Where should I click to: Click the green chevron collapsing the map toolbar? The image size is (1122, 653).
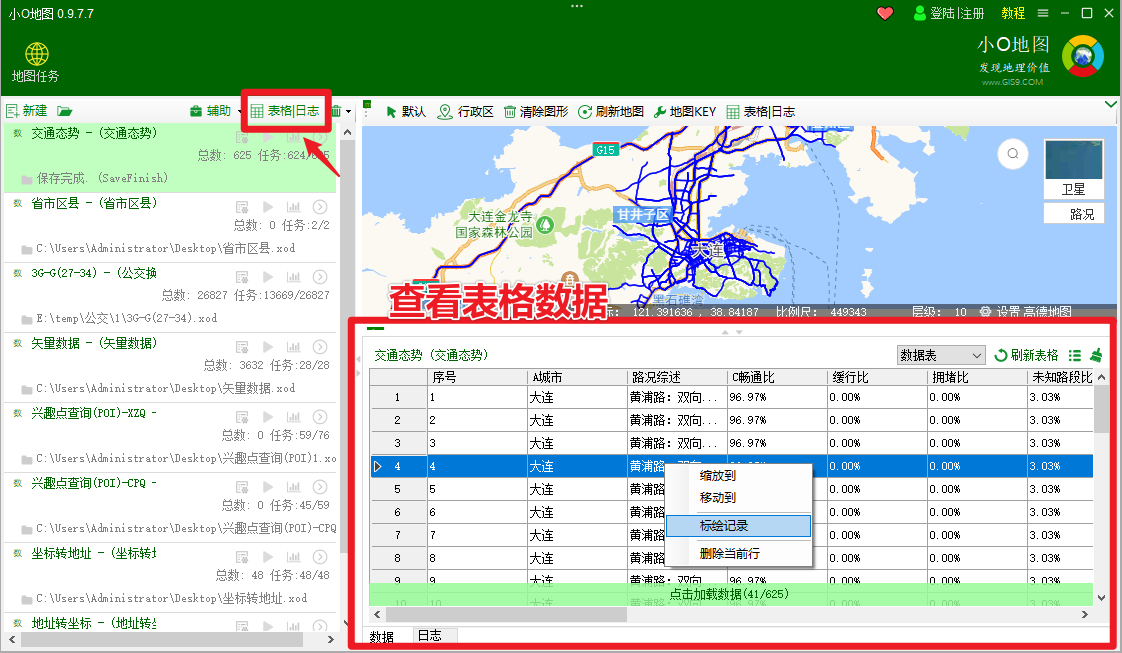[1111, 104]
